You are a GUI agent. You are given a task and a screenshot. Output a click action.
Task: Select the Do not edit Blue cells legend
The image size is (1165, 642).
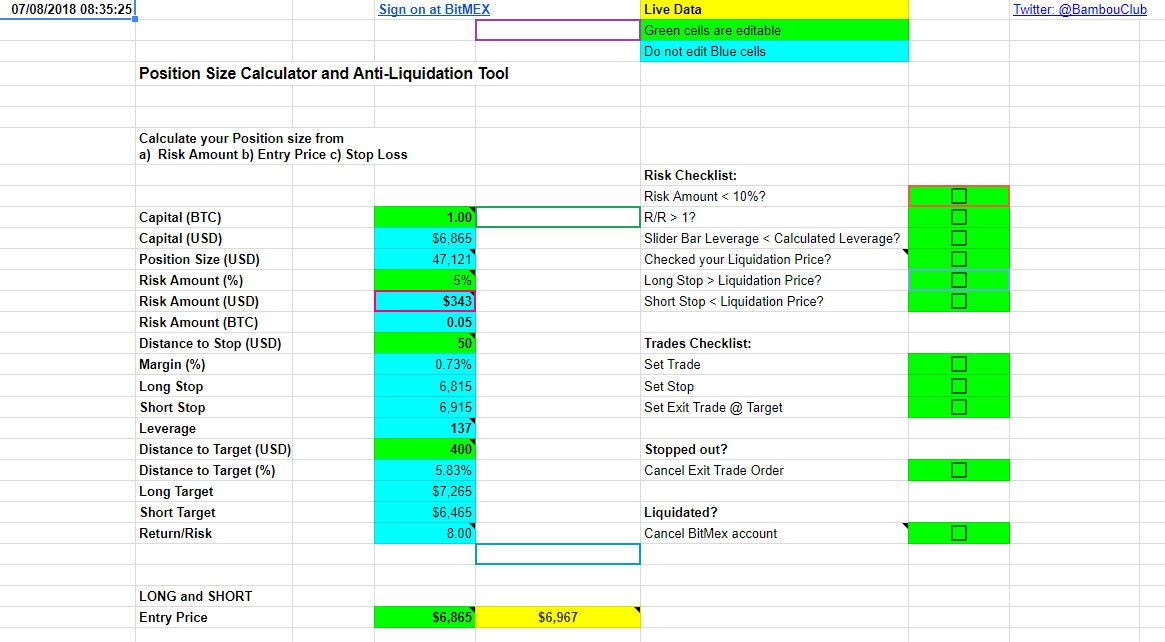click(x=774, y=51)
